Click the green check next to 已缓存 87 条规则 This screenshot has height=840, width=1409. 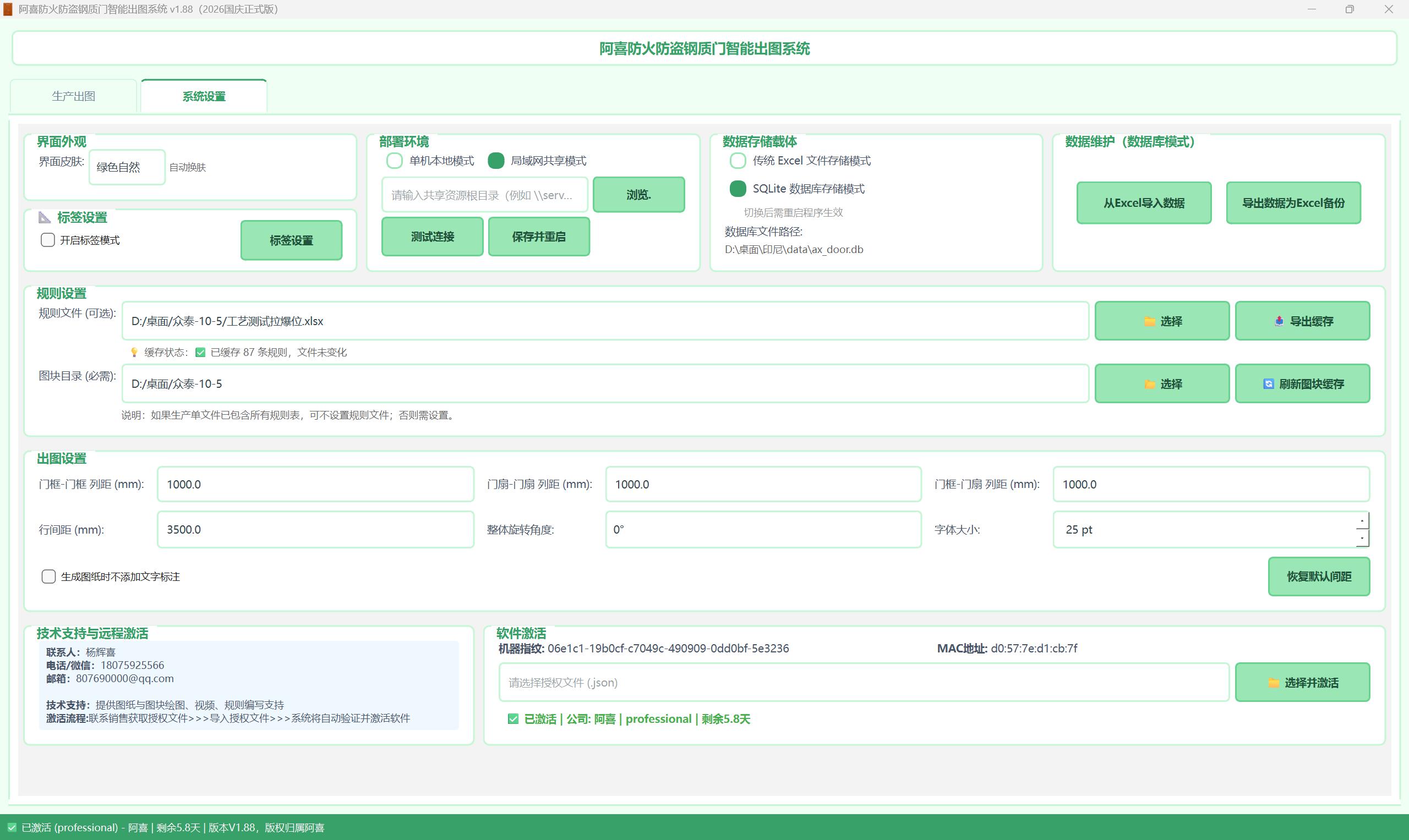200,352
